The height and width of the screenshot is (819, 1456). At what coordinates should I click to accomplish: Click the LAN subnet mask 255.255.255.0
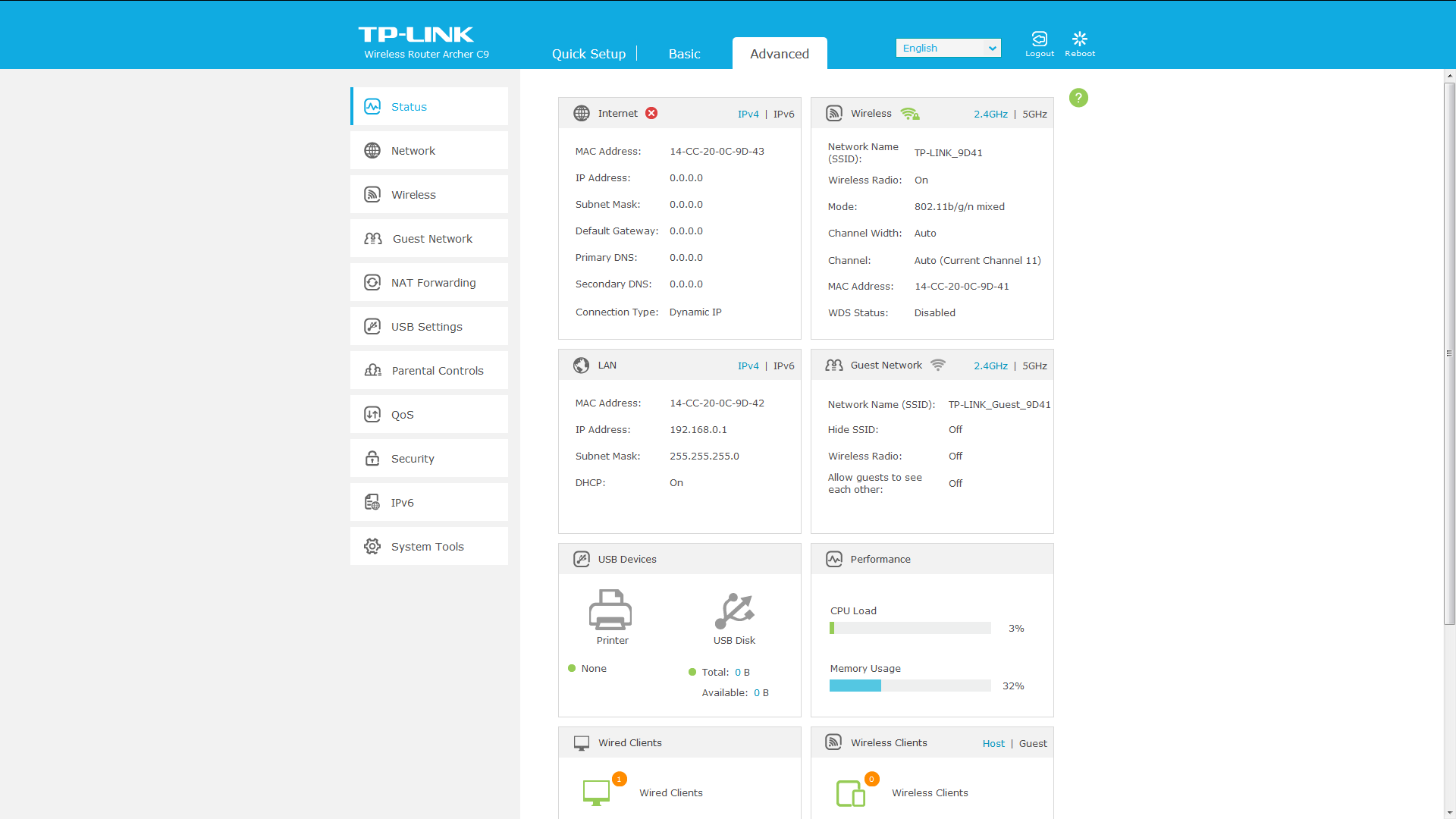pos(704,456)
